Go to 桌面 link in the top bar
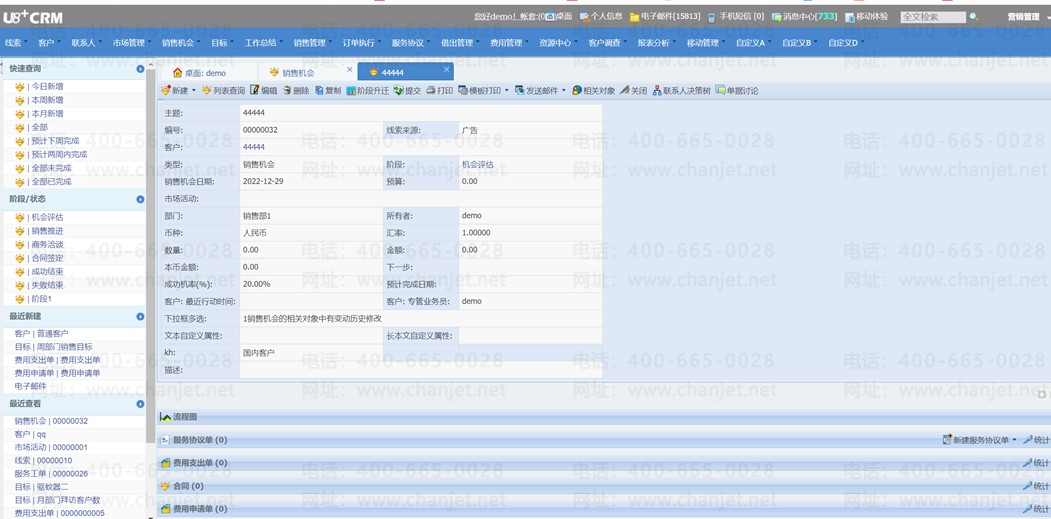The image size is (1051, 519). point(559,17)
